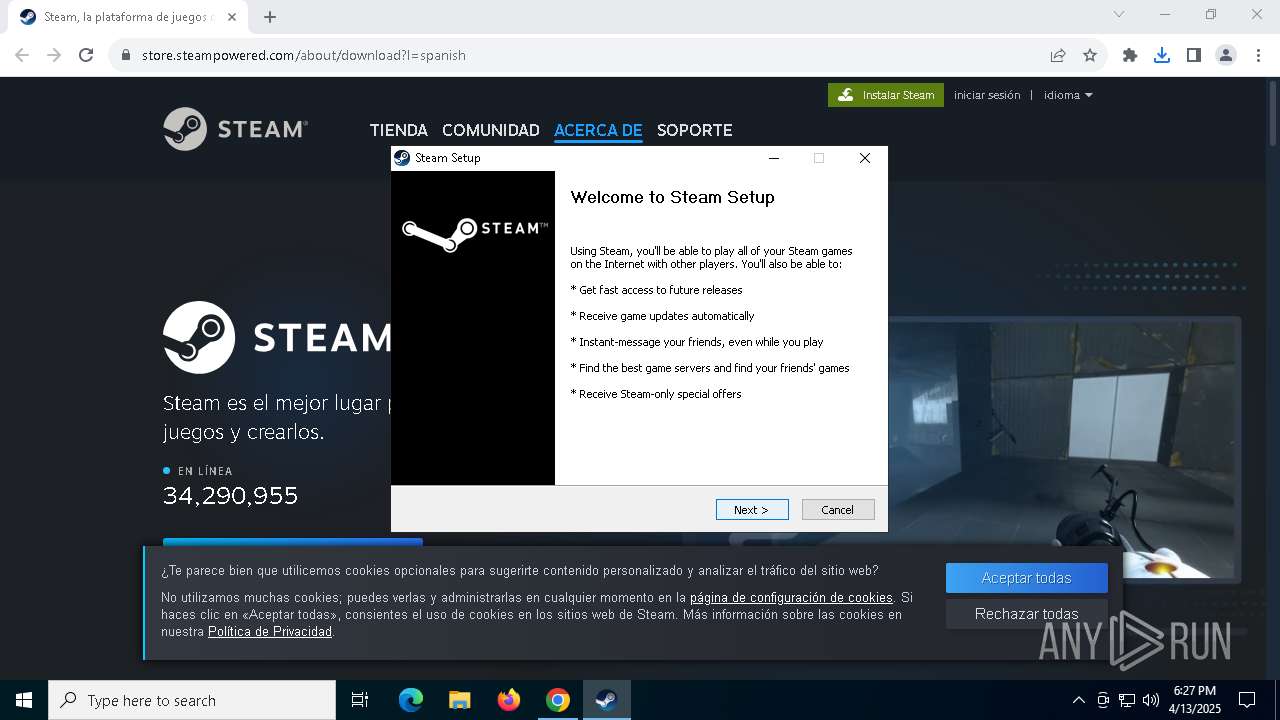Show hidden system tray icons
This screenshot has height=720, width=1280.
(x=1078, y=700)
